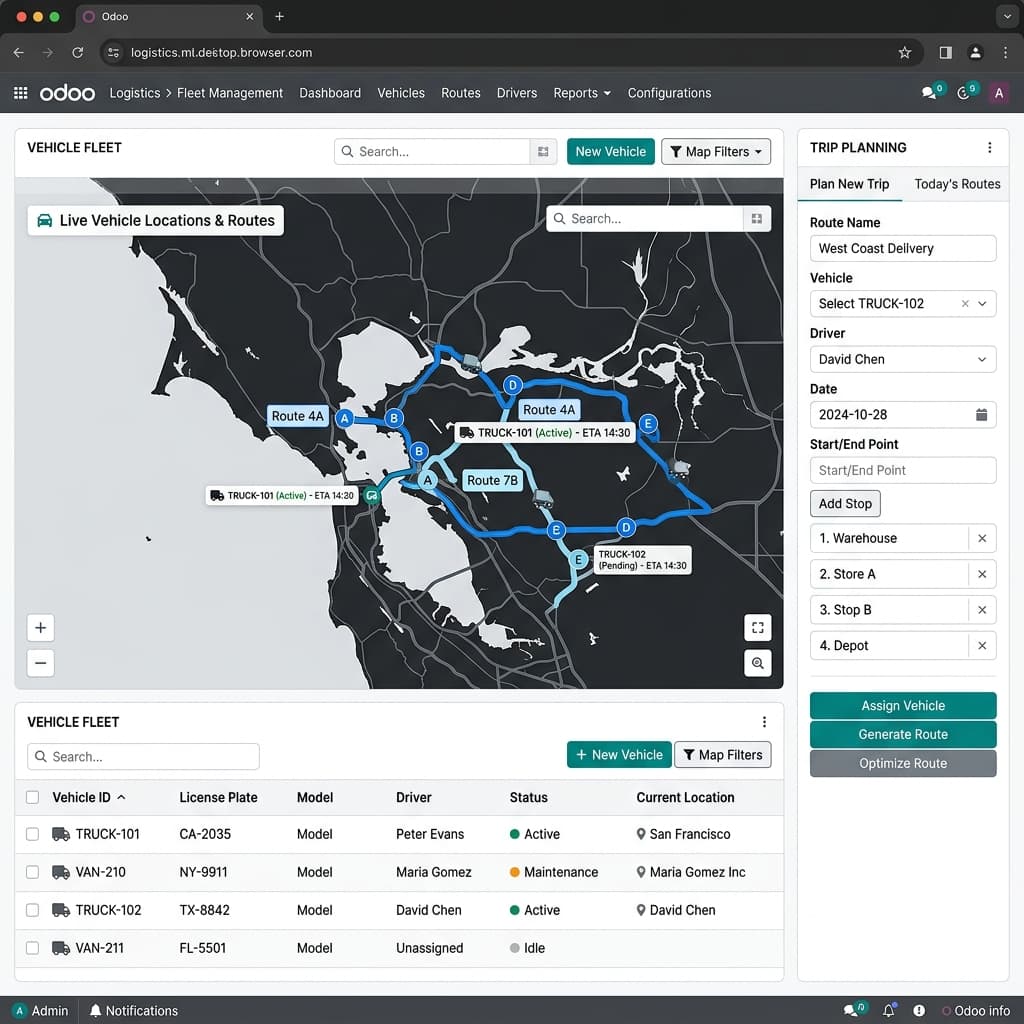The image size is (1024, 1024).
Task: Open the browser side panel icon
Action: [x=945, y=52]
